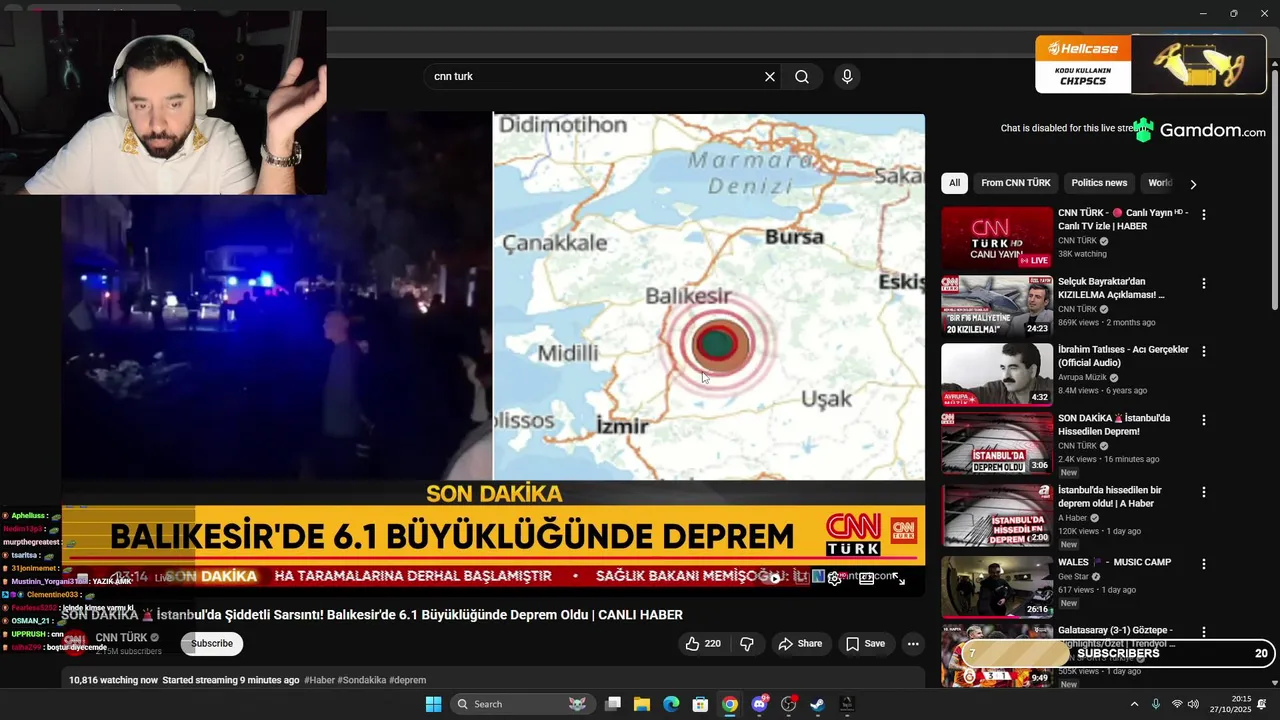Open the #Haber hashtag link
The height and width of the screenshot is (720, 1280).
pos(319,680)
